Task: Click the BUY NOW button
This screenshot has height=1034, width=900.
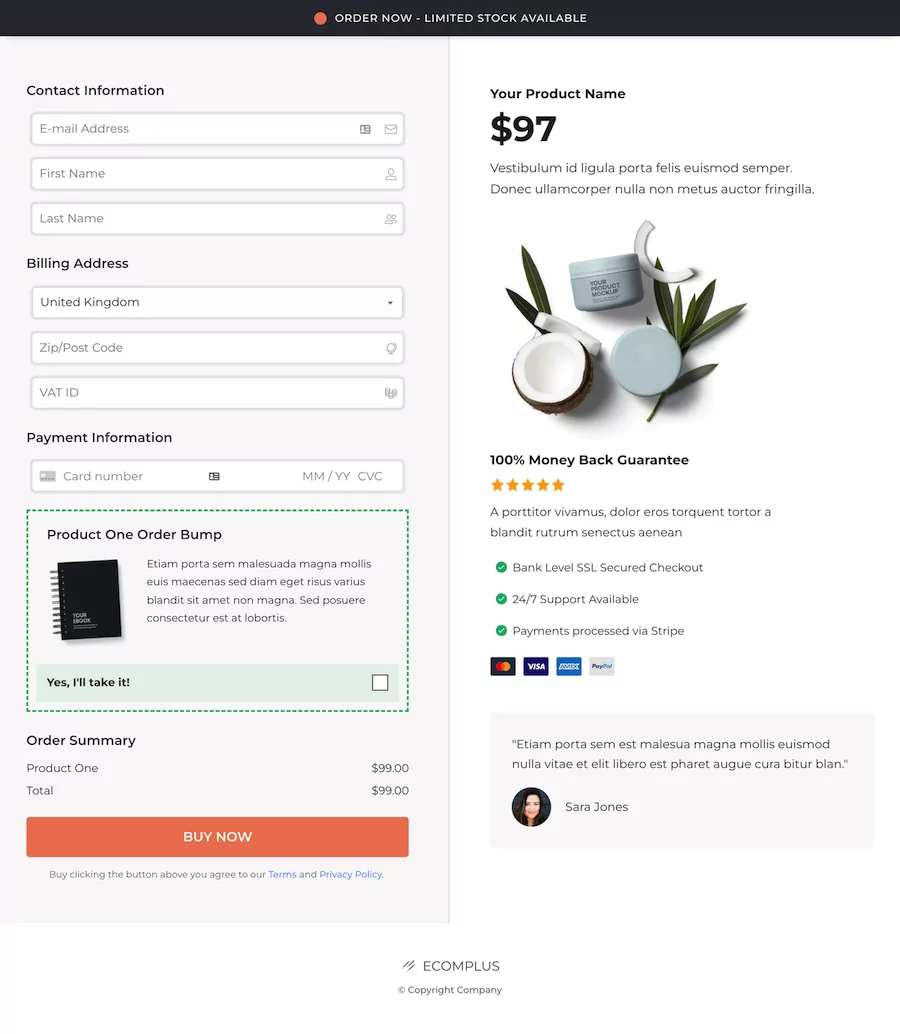Action: [218, 837]
